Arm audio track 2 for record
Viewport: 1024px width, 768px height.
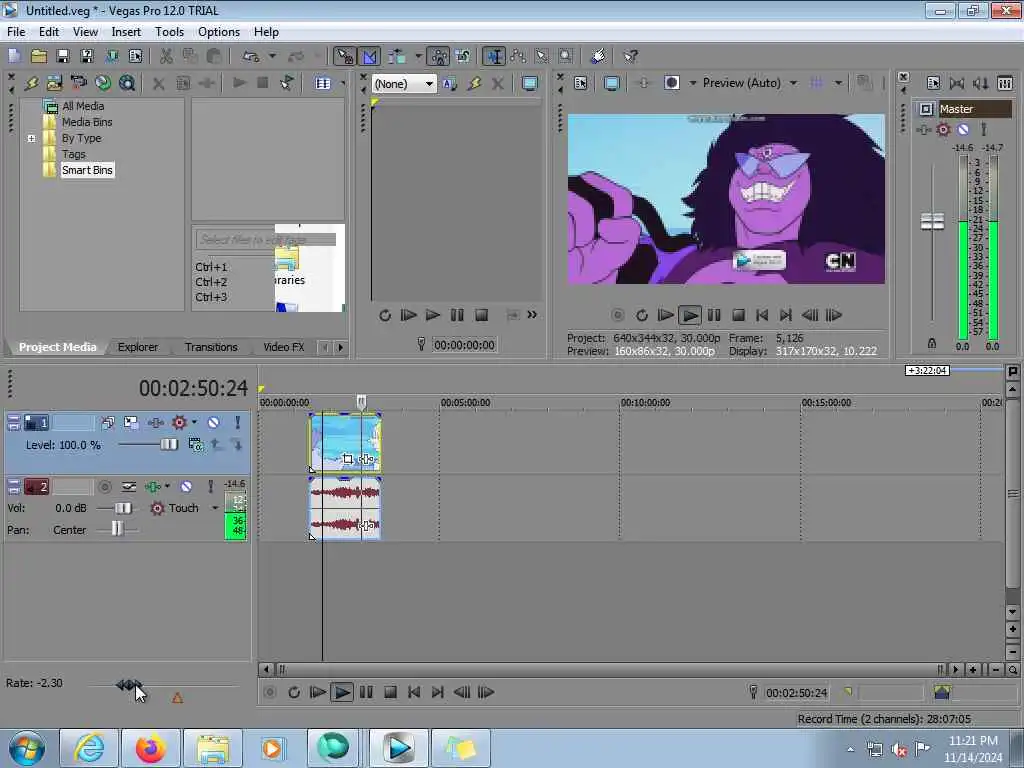[104, 487]
